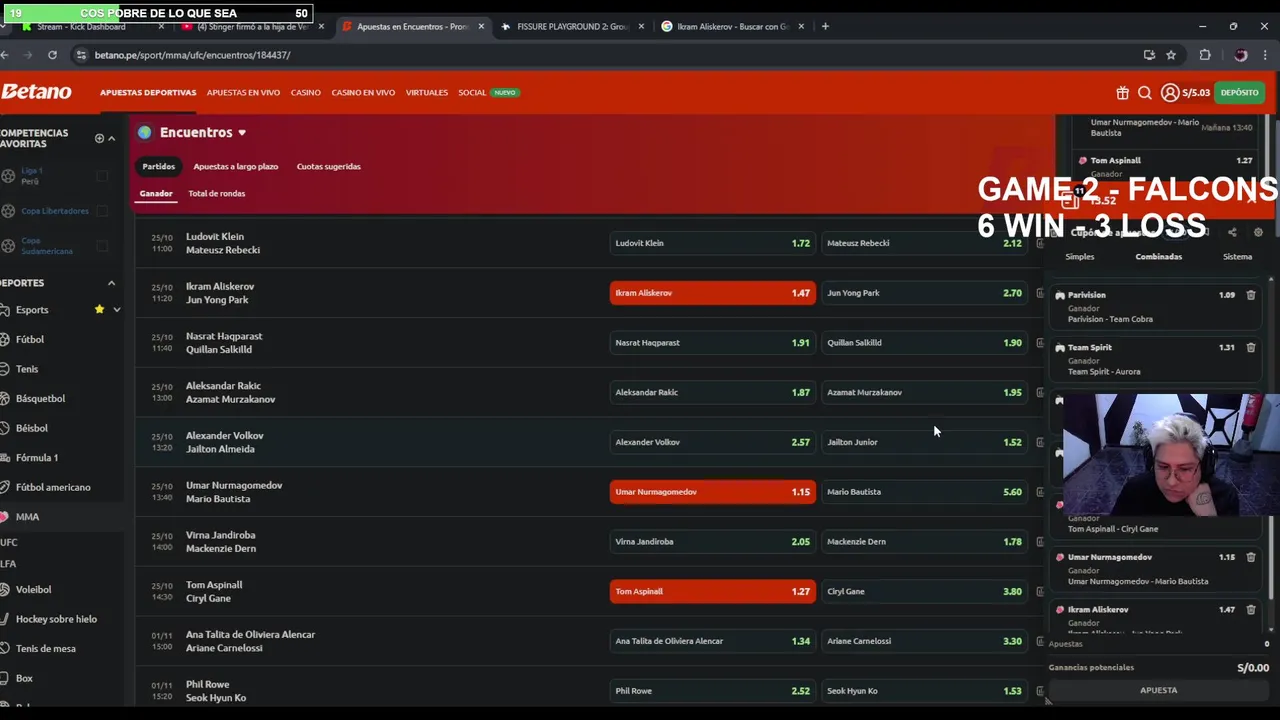The height and width of the screenshot is (720, 1280).
Task: Open the gift promotions icon
Action: click(1122, 93)
